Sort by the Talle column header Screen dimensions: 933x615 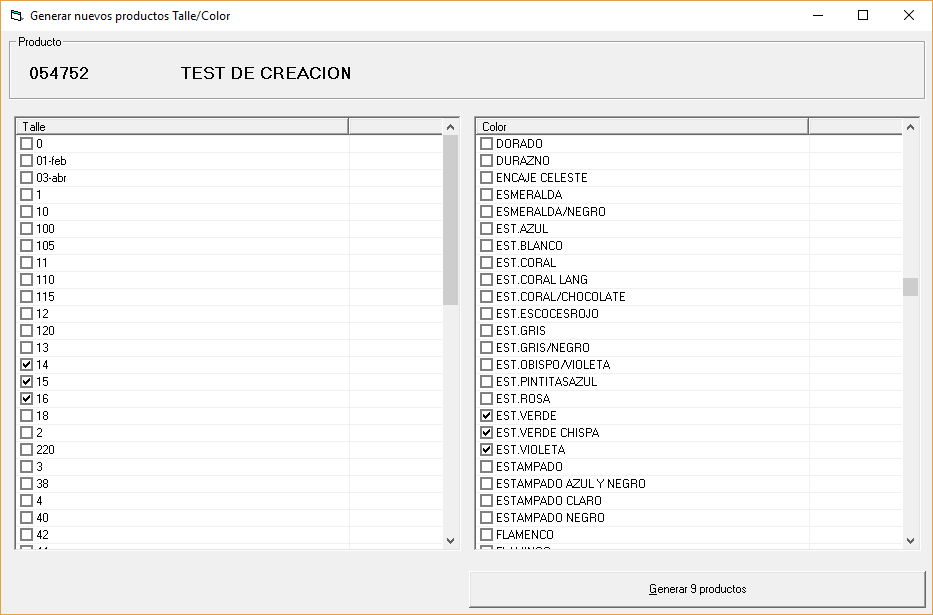(x=182, y=127)
